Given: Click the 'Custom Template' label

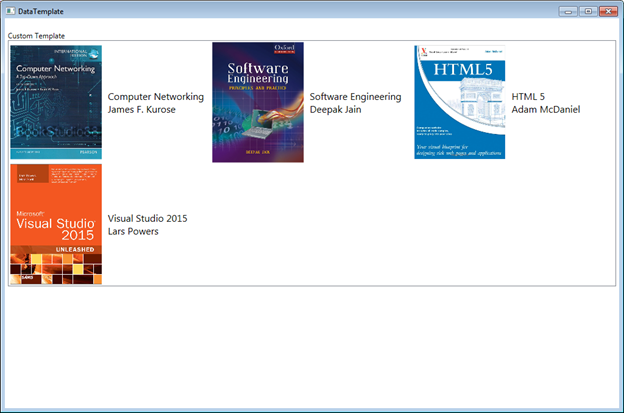Looking at the screenshot, I should coord(36,36).
